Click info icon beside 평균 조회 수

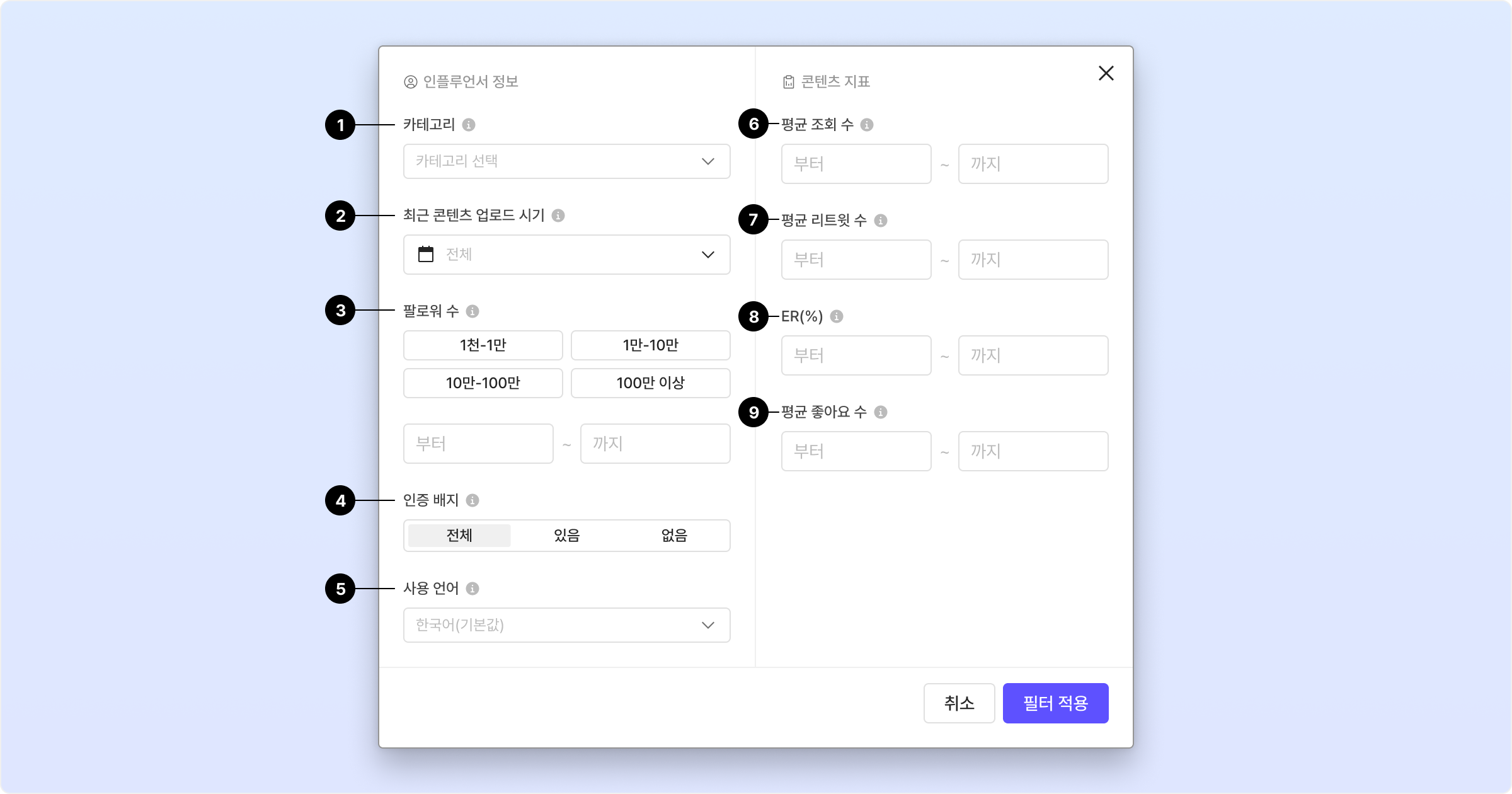pyautogui.click(x=866, y=125)
